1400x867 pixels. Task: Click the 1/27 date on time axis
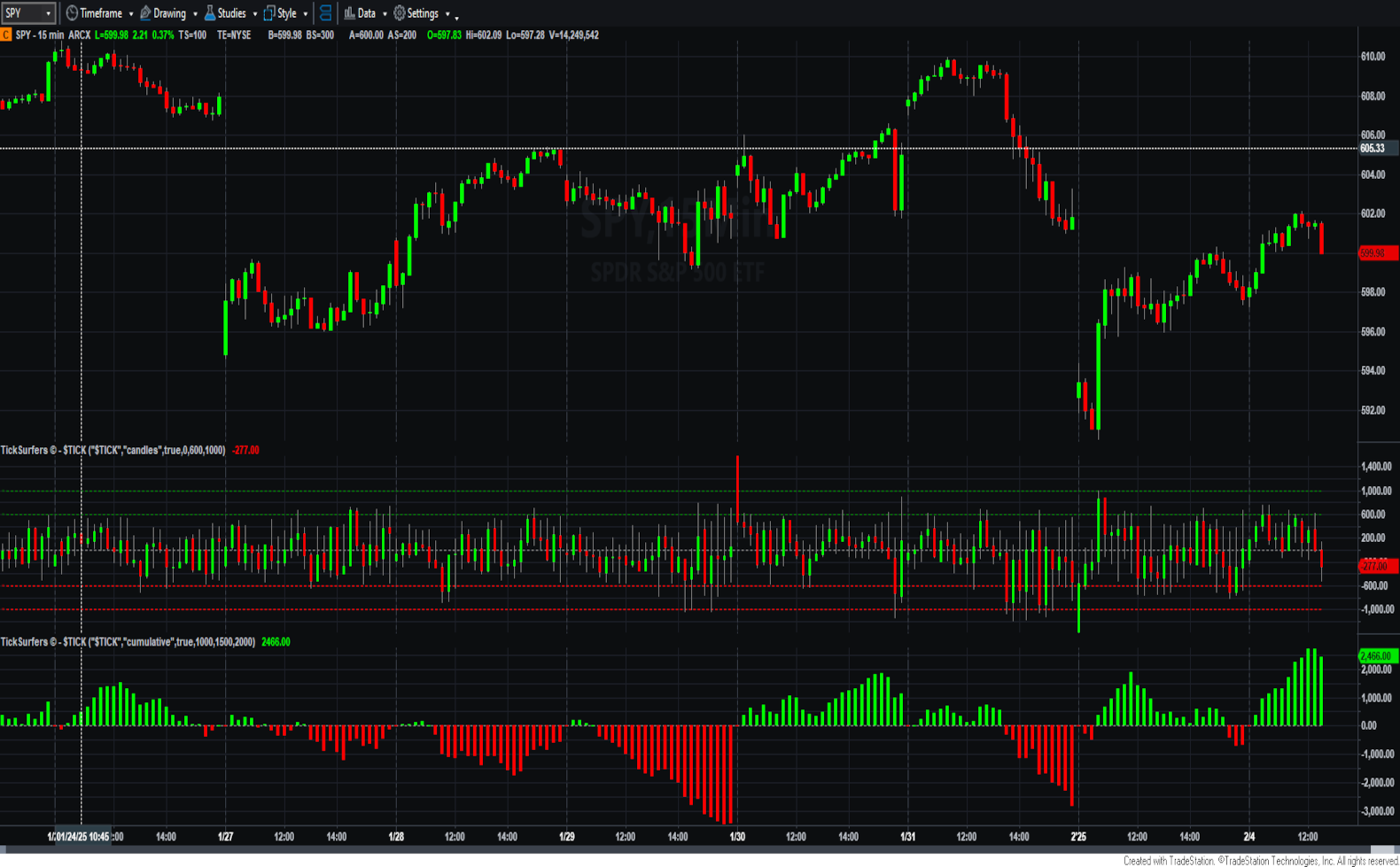[x=226, y=837]
